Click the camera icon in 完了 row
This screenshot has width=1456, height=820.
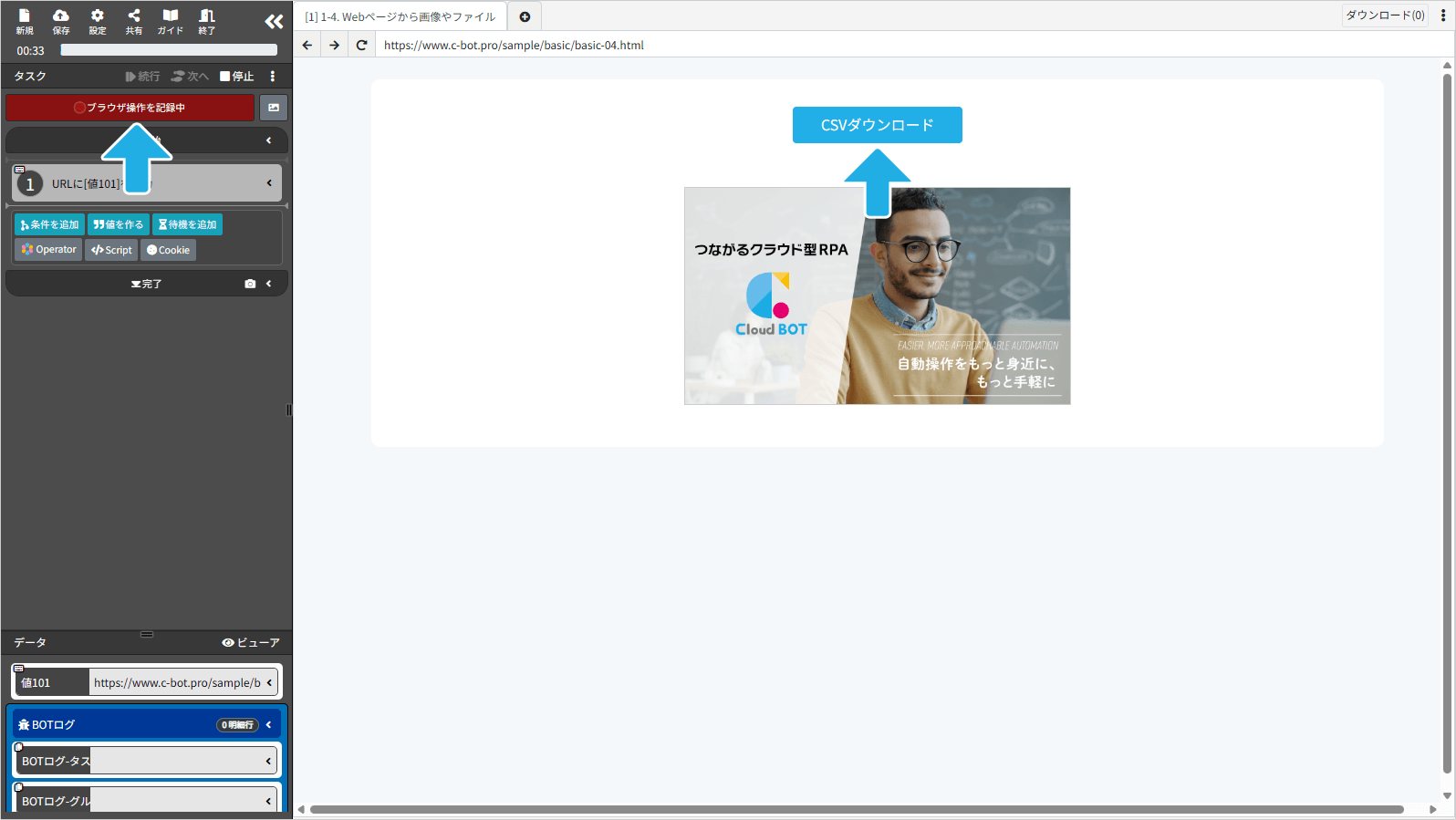[x=250, y=284]
